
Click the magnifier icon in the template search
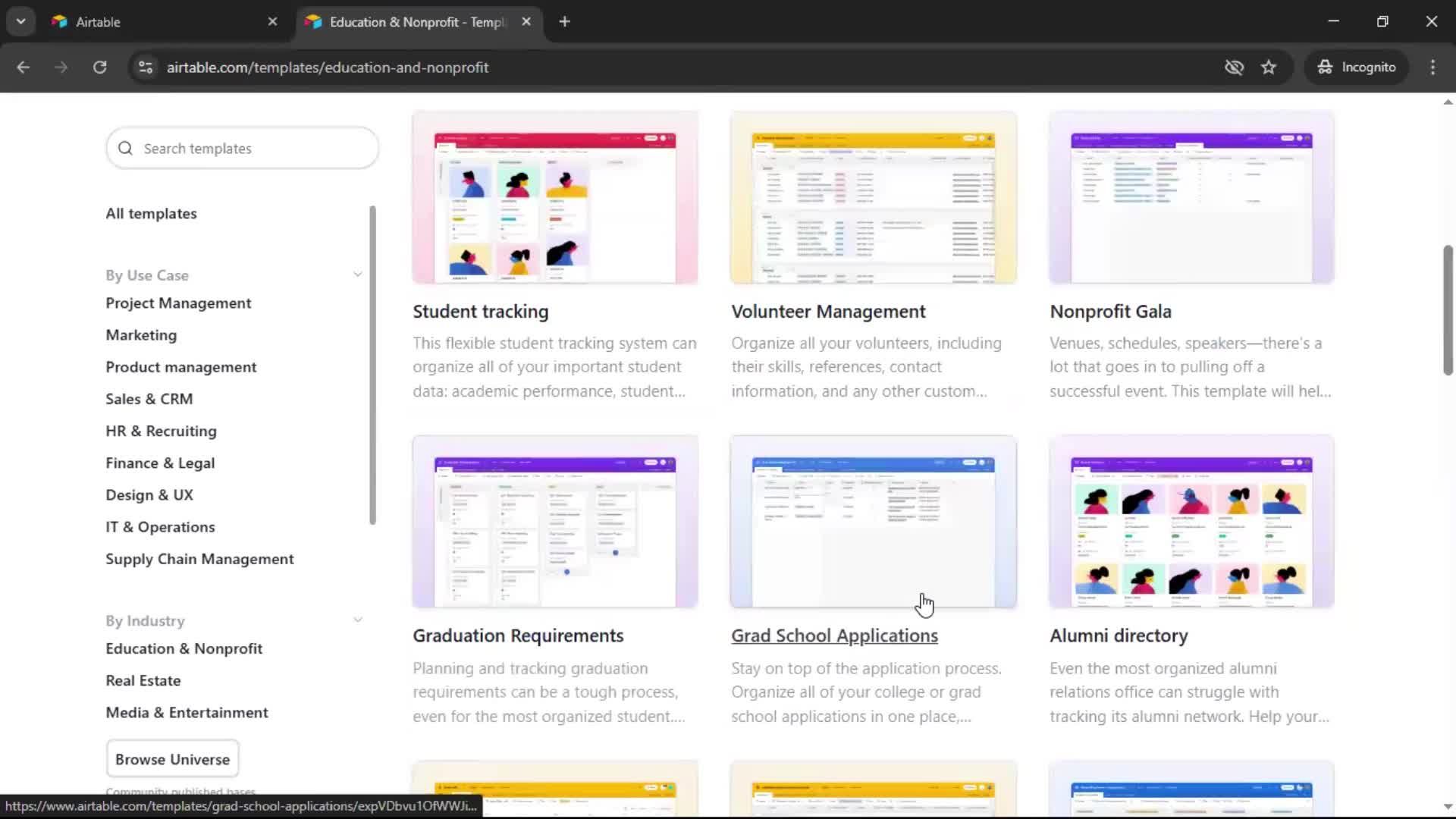[x=125, y=148]
